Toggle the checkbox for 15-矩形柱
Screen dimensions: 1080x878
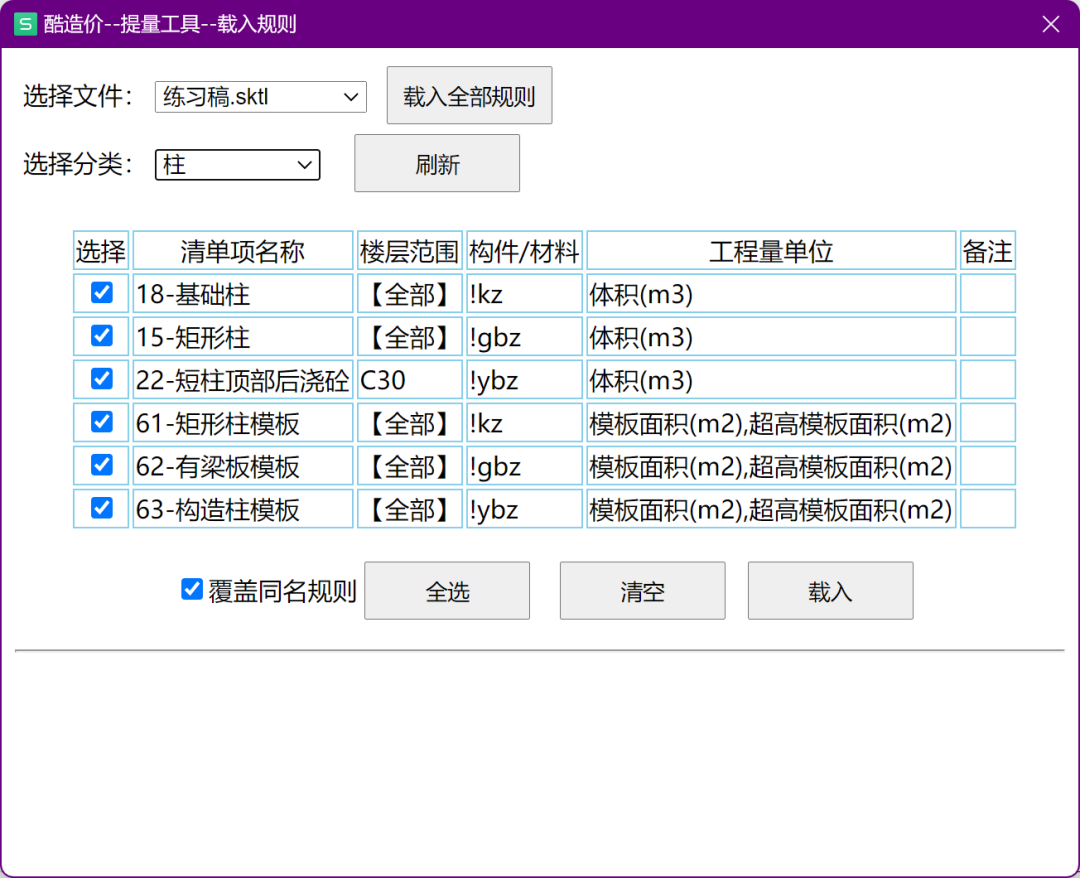101,336
